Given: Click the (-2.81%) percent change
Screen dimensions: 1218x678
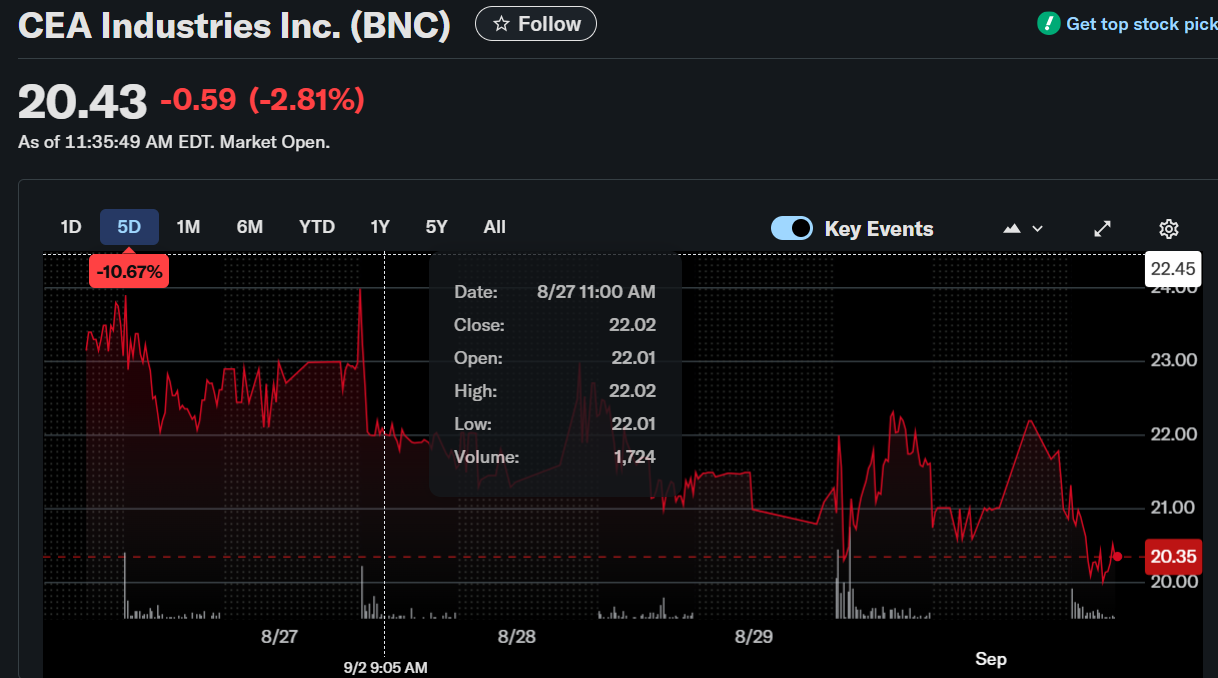Looking at the screenshot, I should 306,100.
